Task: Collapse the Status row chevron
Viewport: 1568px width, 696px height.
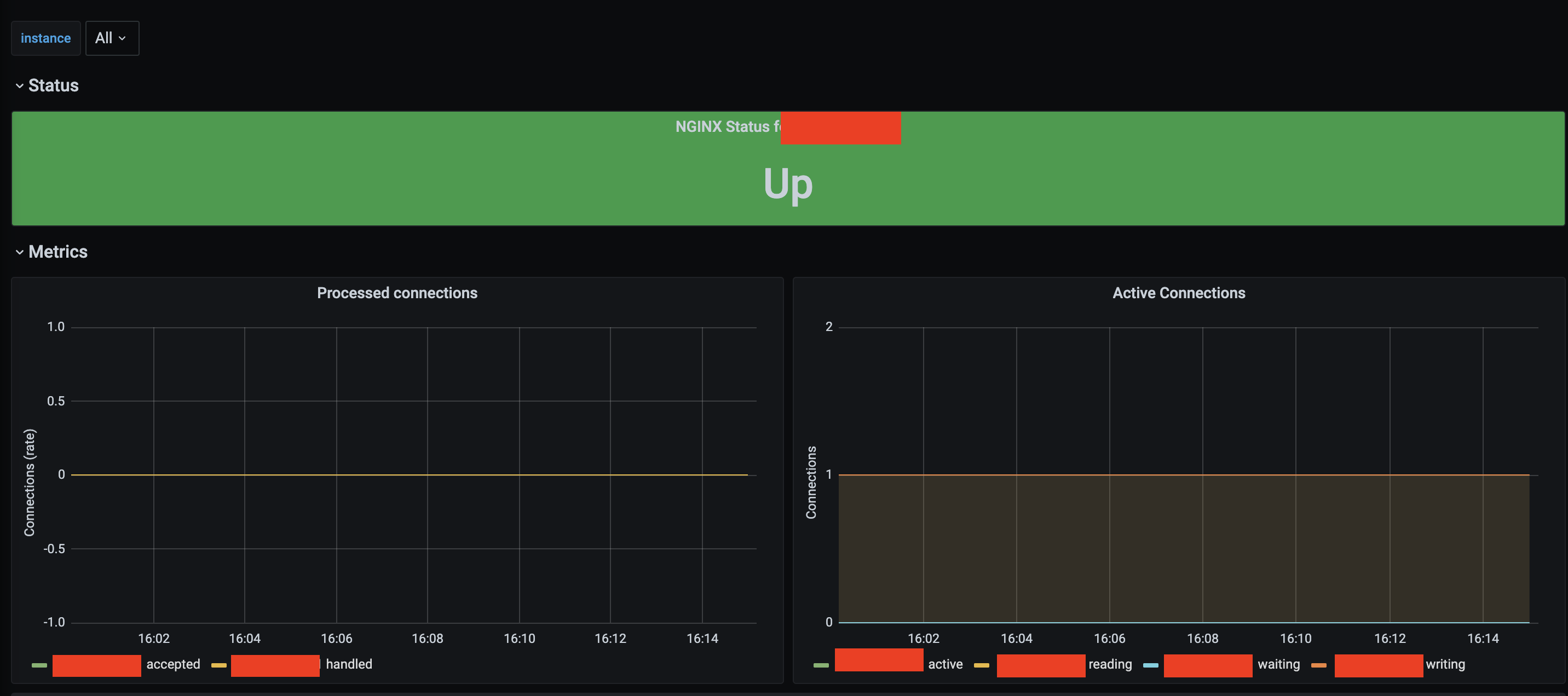Action: pos(20,86)
